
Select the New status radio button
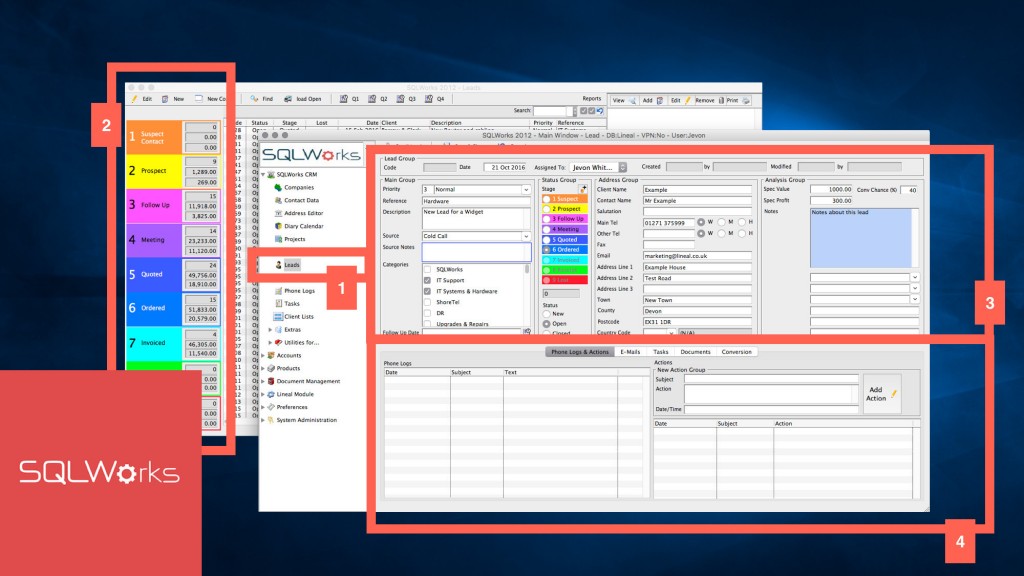tap(546, 313)
